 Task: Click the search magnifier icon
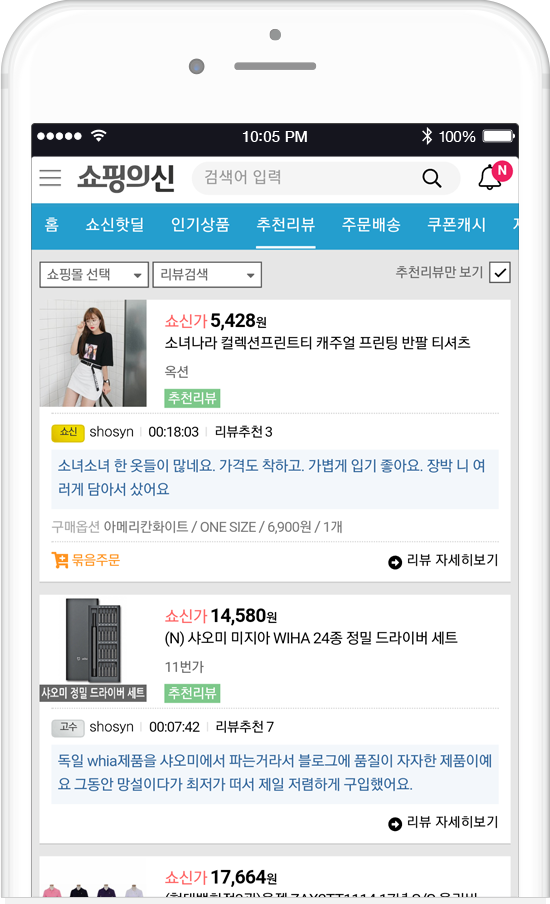[431, 178]
